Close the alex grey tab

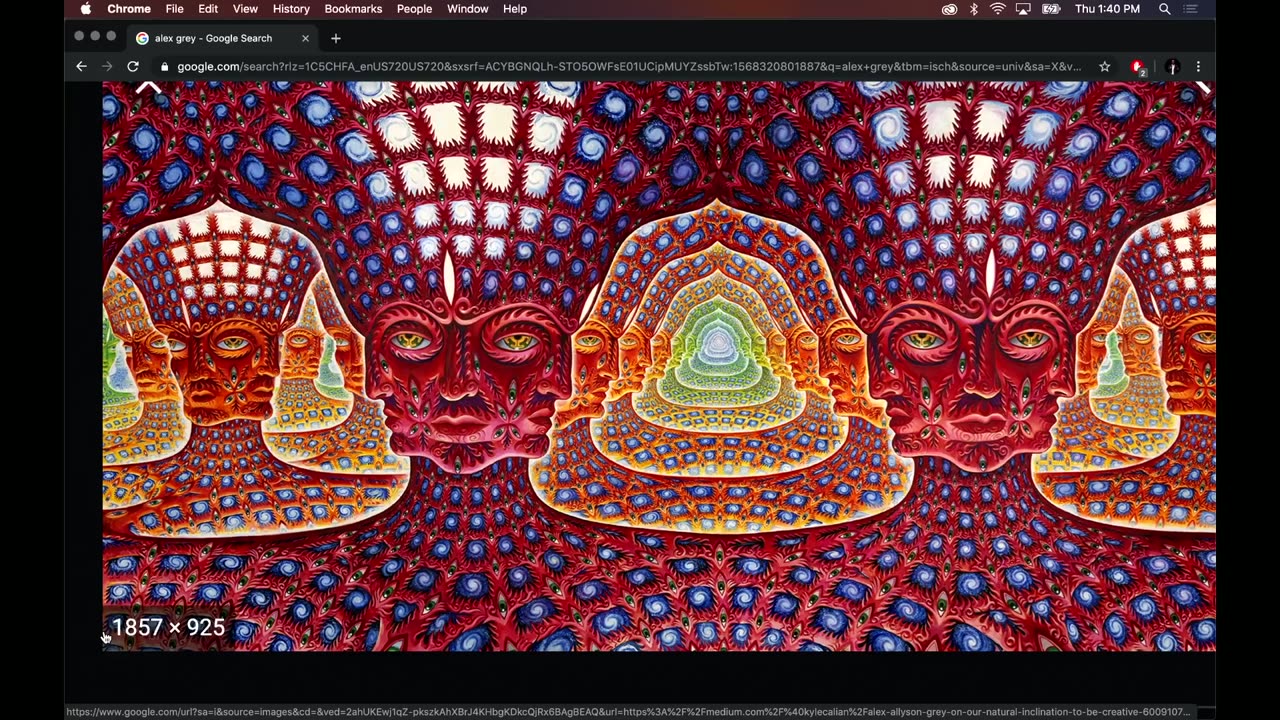click(305, 38)
